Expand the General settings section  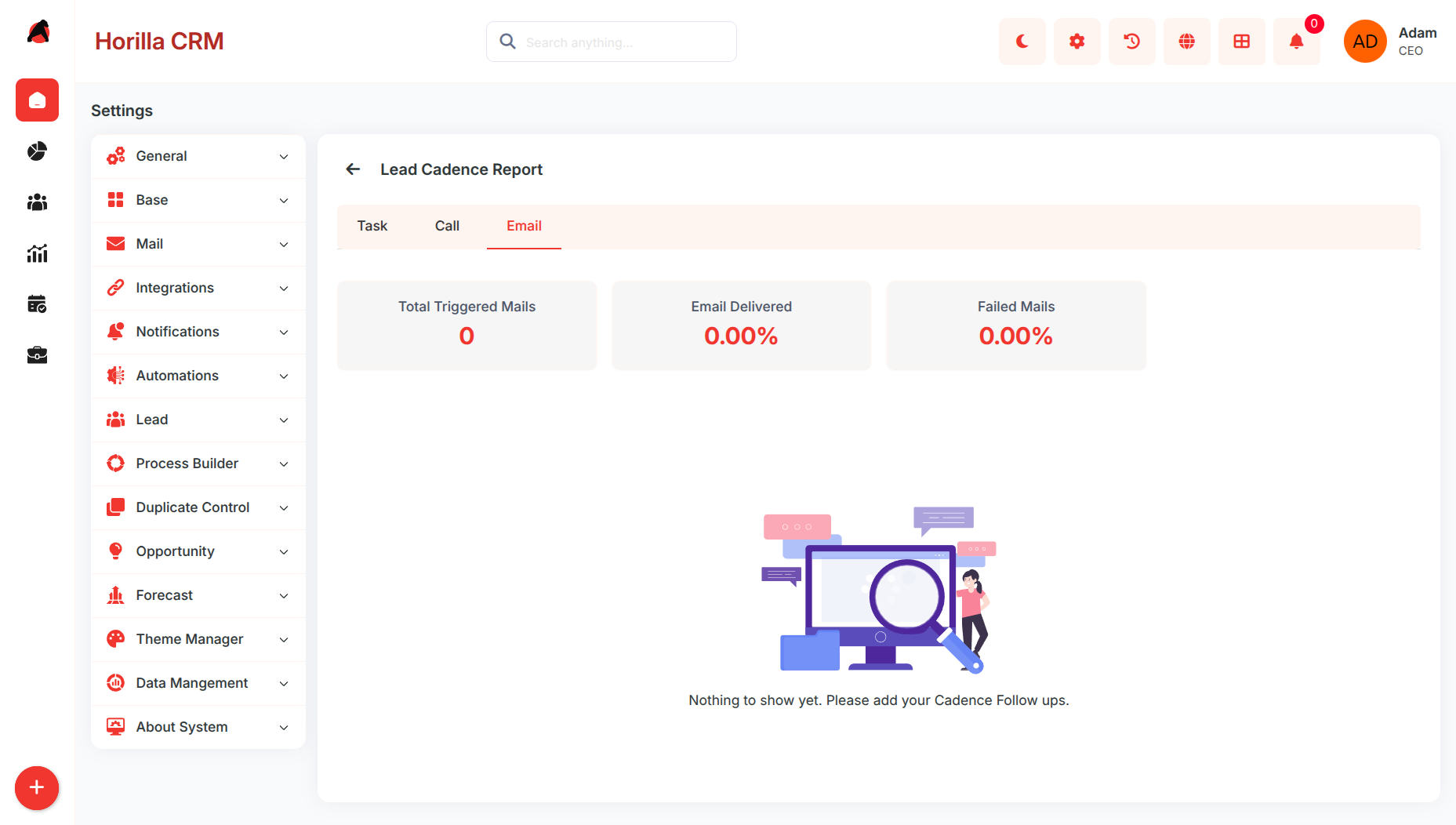pyautogui.click(x=198, y=156)
